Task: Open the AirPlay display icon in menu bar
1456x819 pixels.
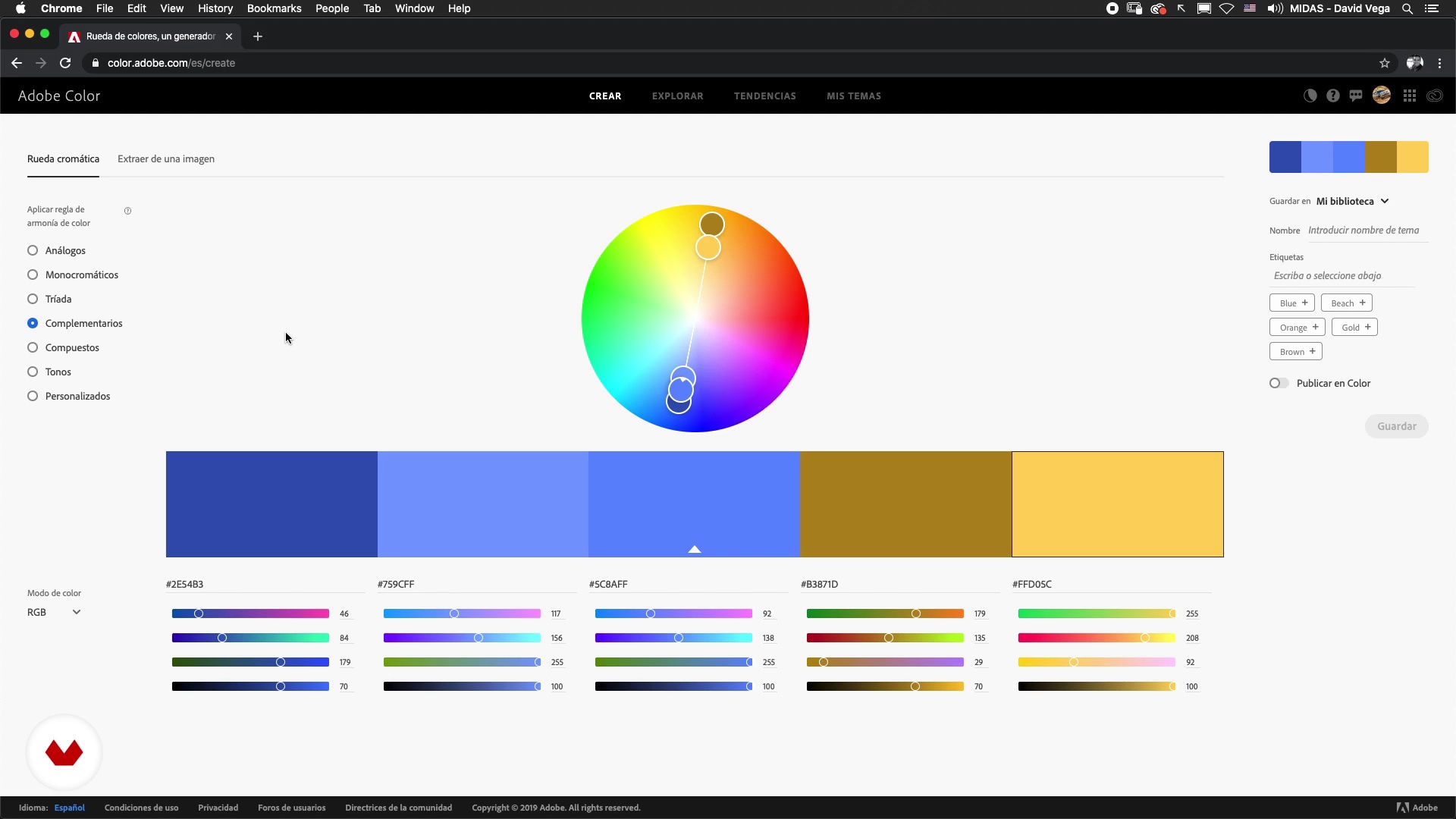Action: point(1204,8)
